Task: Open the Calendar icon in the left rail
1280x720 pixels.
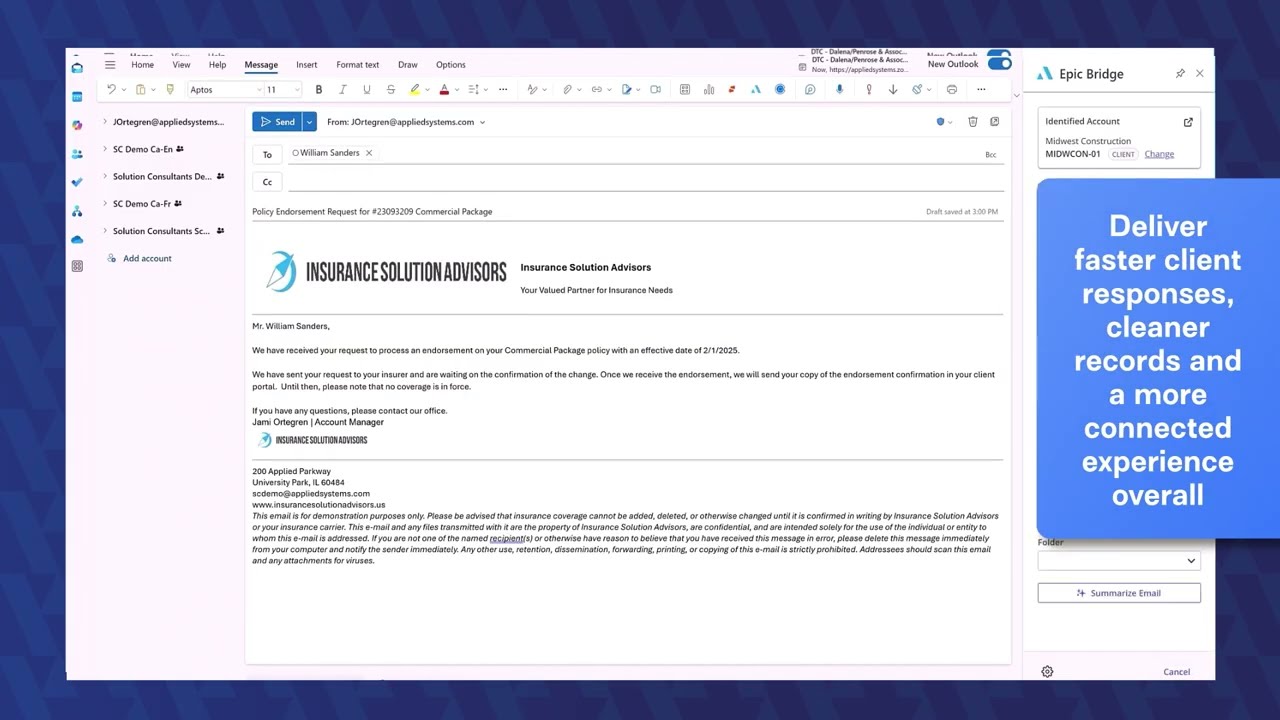Action: [x=77, y=97]
